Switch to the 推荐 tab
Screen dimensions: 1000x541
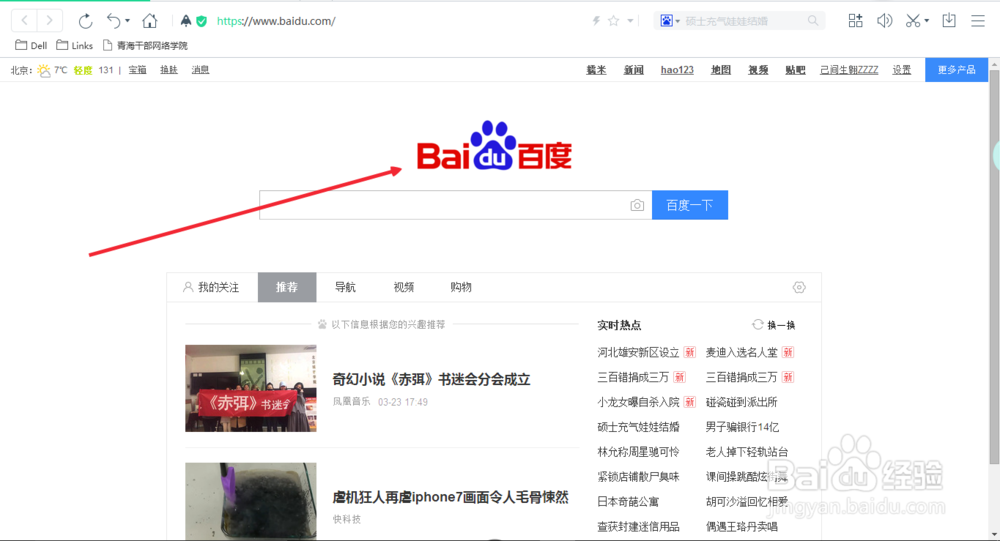pyautogui.click(x=287, y=287)
